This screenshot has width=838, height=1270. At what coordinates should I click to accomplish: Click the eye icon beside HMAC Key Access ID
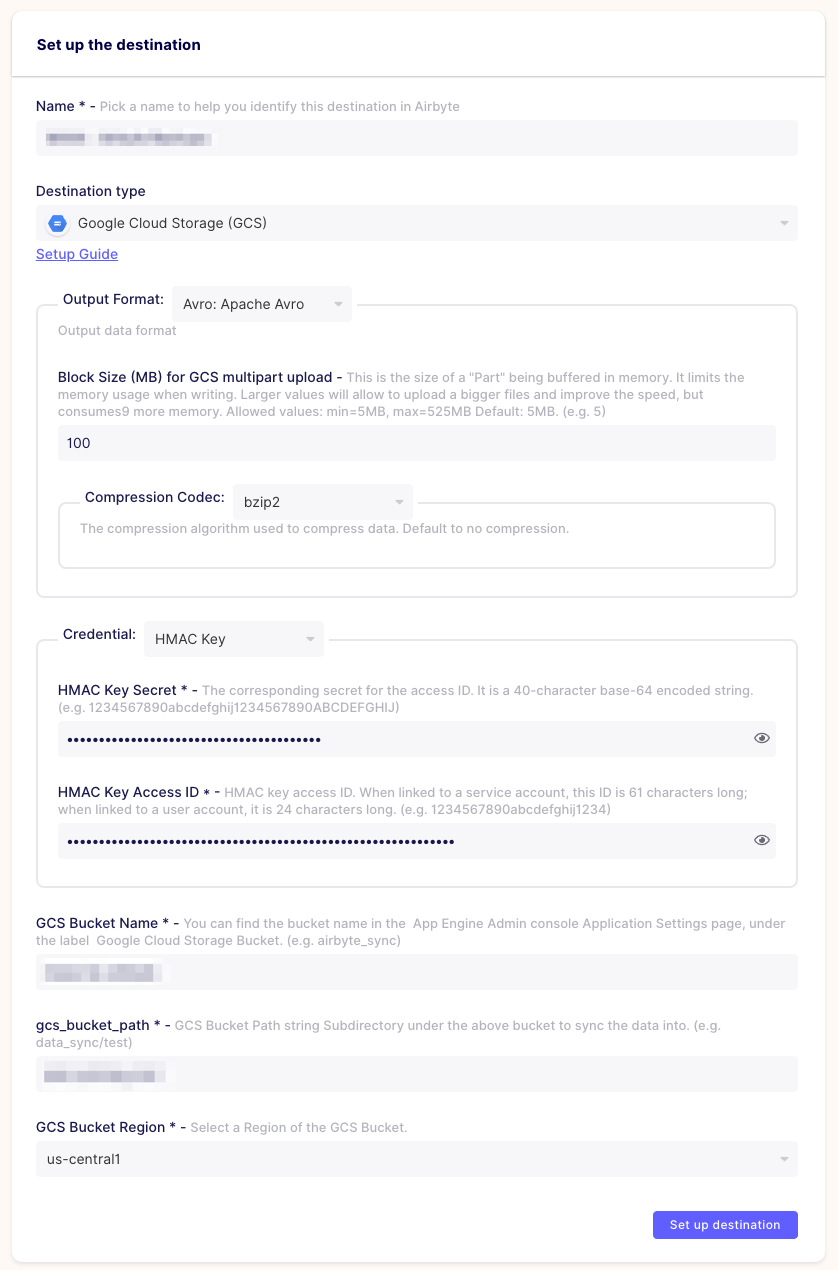762,839
